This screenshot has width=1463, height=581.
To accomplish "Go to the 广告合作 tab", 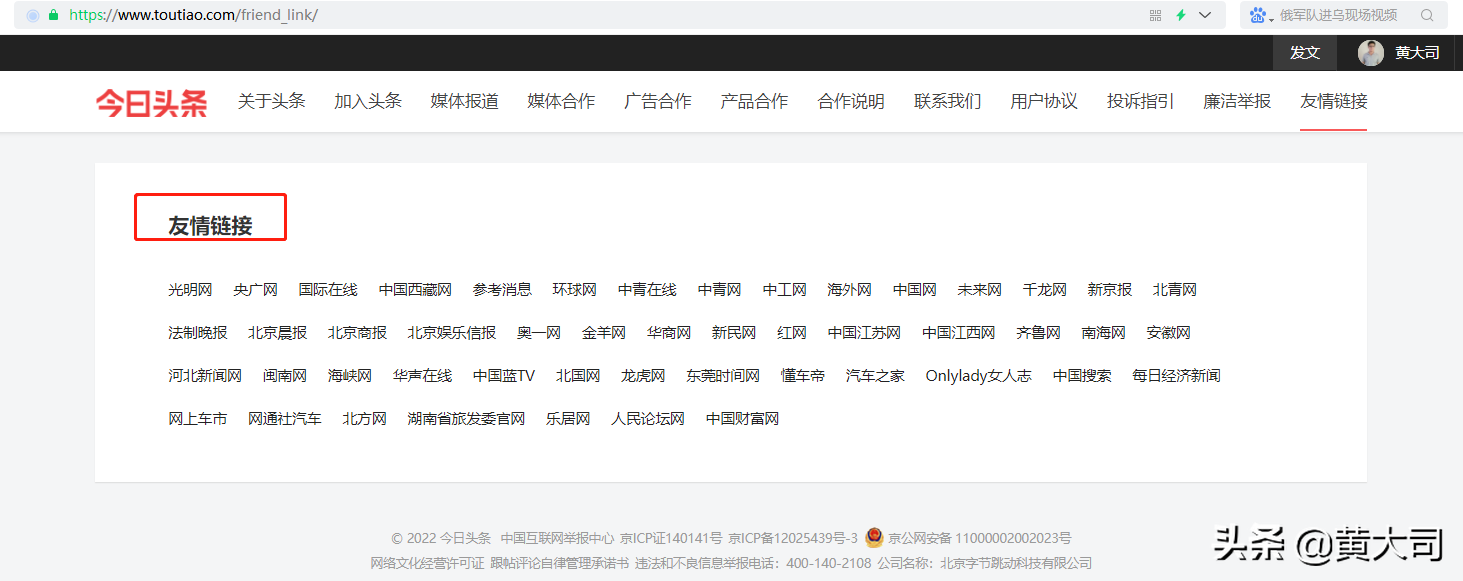I will coord(657,101).
